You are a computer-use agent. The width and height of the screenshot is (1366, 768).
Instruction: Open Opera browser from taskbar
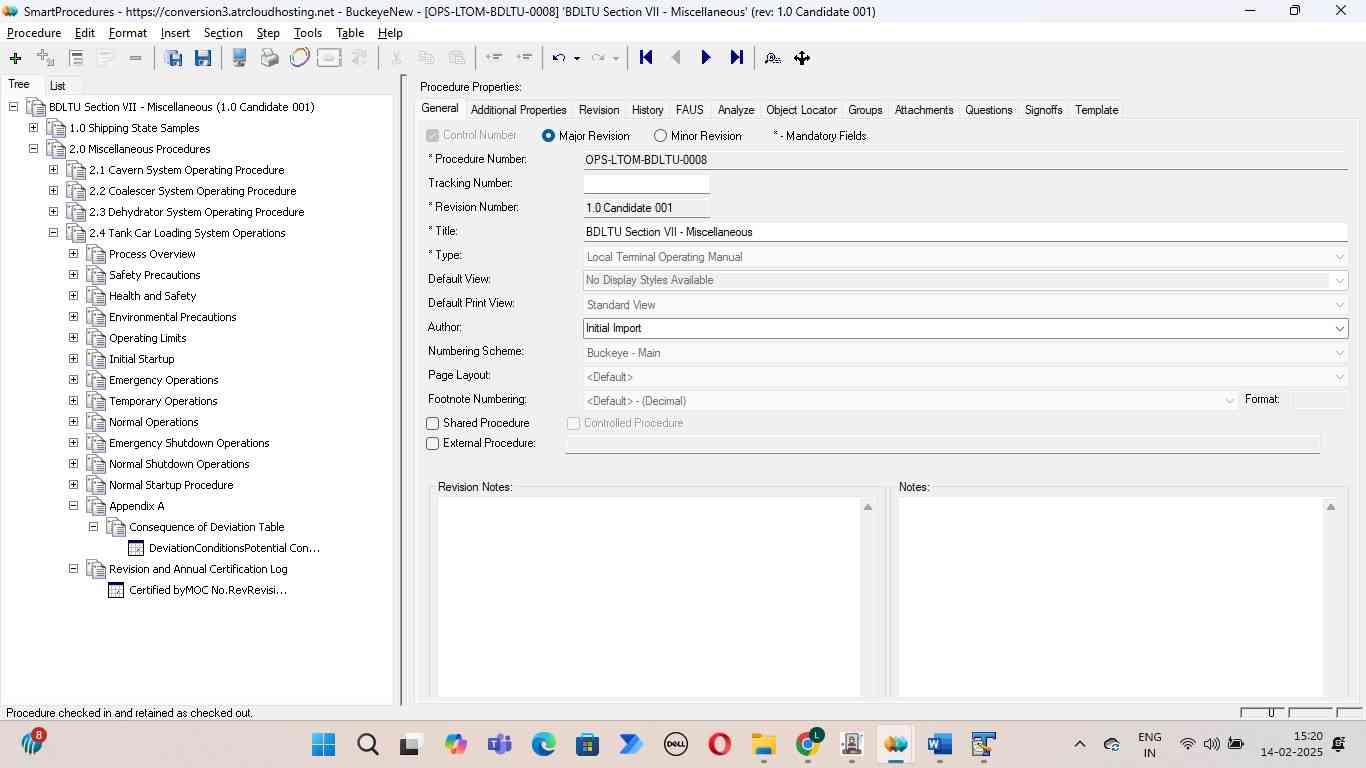pyautogui.click(x=719, y=744)
